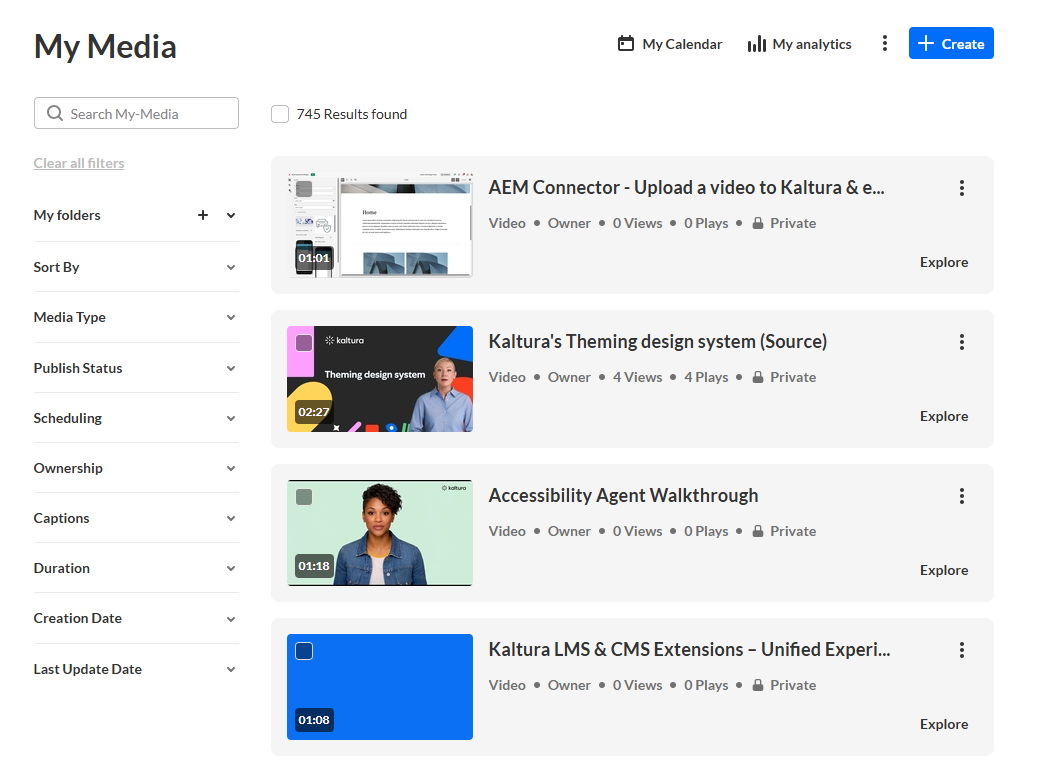Click Explore on Accessibility Agent Walkthrough entry
Image resolution: width=1044 pixels, height=771 pixels.
[x=943, y=570]
